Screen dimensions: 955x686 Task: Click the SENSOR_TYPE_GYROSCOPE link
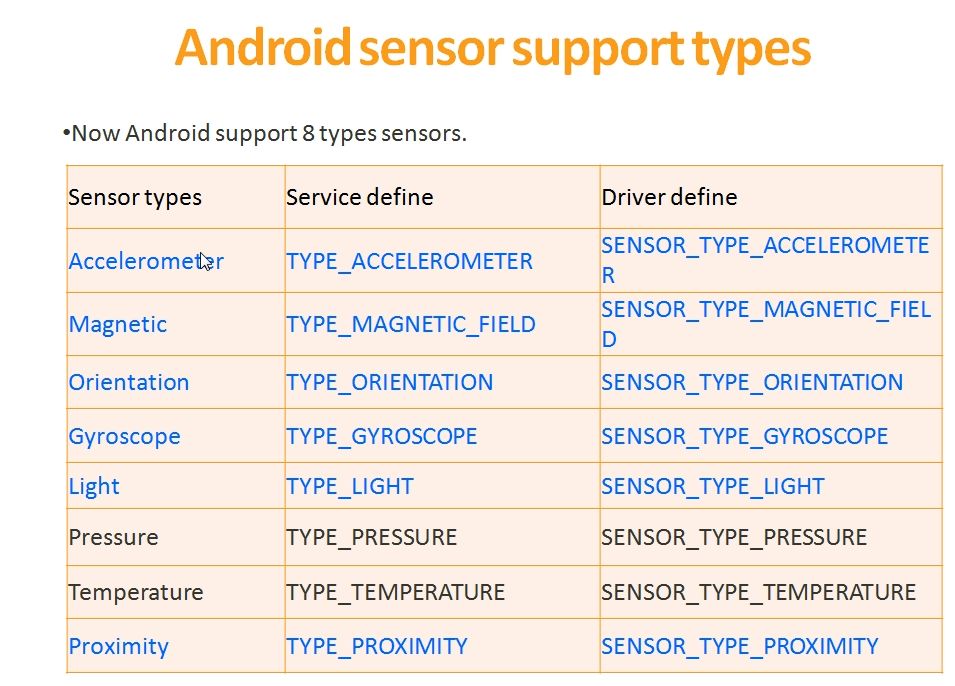click(x=744, y=436)
